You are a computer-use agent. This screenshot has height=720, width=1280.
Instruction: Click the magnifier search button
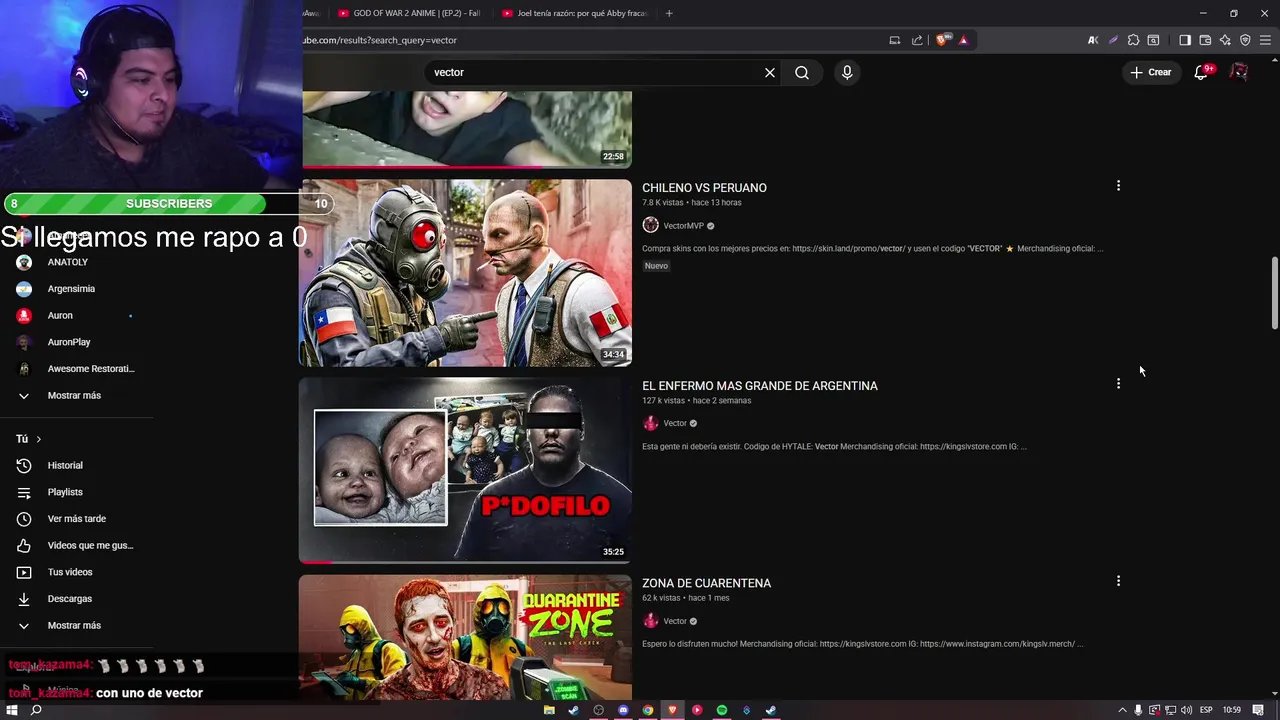802,72
